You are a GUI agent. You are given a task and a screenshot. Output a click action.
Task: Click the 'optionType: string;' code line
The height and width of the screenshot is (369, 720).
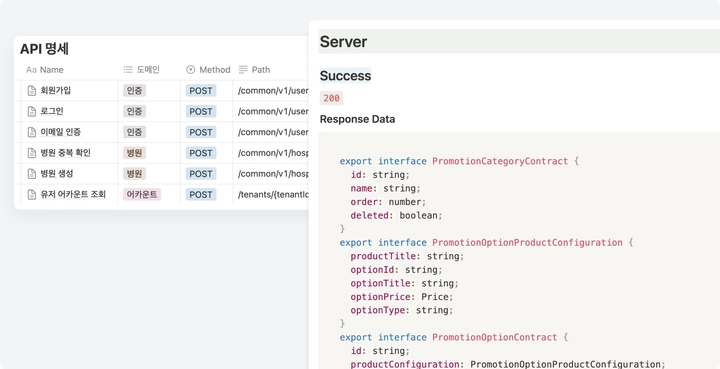(402, 310)
